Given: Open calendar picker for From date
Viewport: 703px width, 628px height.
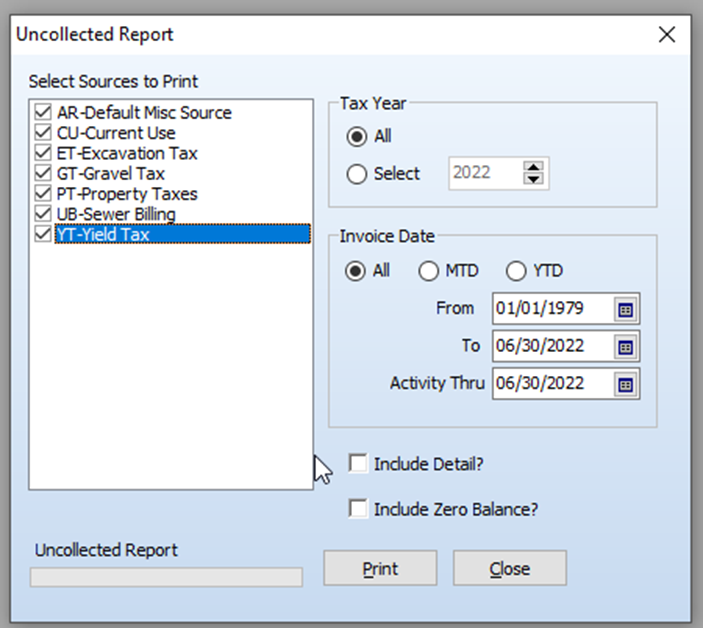Looking at the screenshot, I should [625, 309].
